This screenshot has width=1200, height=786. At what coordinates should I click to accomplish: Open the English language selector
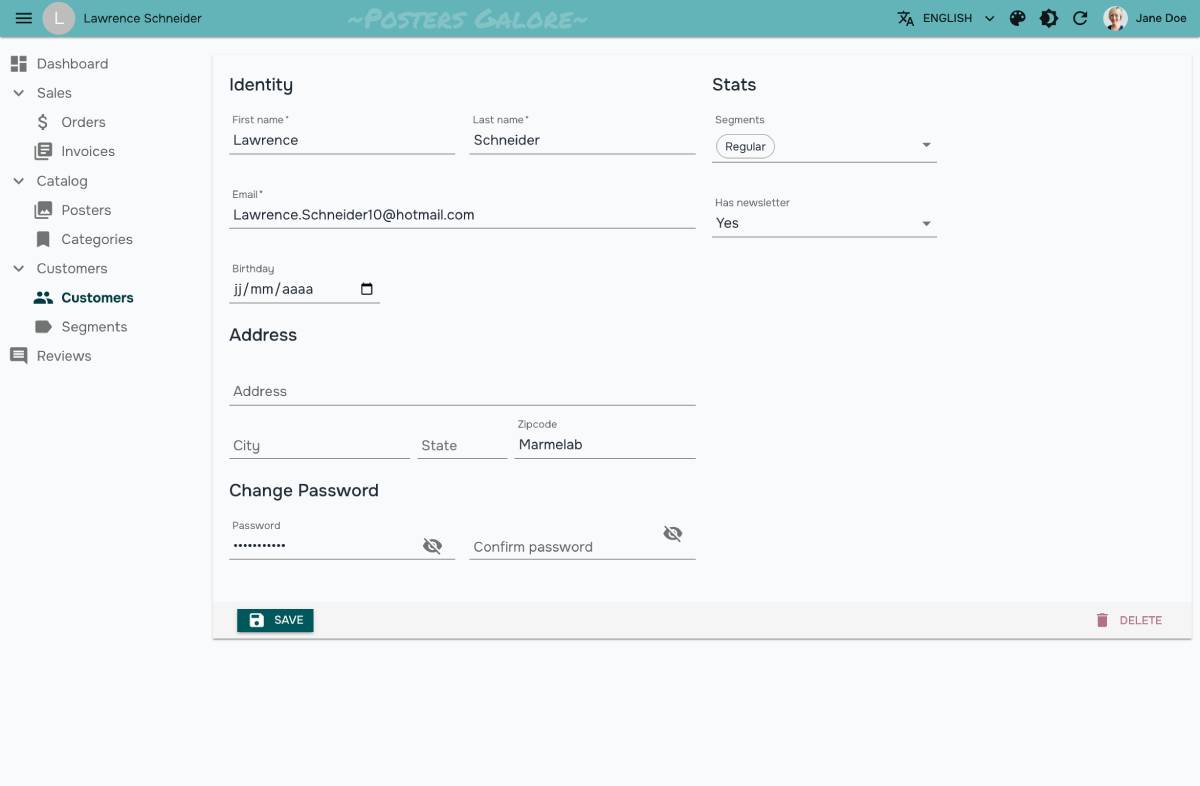947,18
